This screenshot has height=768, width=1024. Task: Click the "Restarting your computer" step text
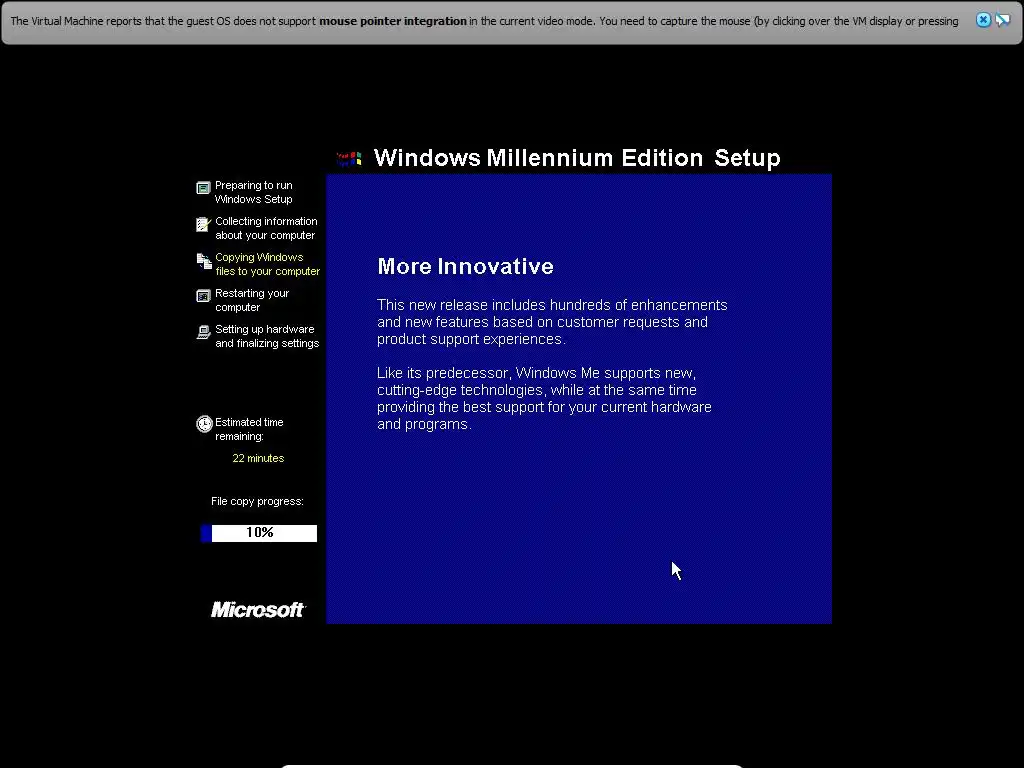pos(251,300)
